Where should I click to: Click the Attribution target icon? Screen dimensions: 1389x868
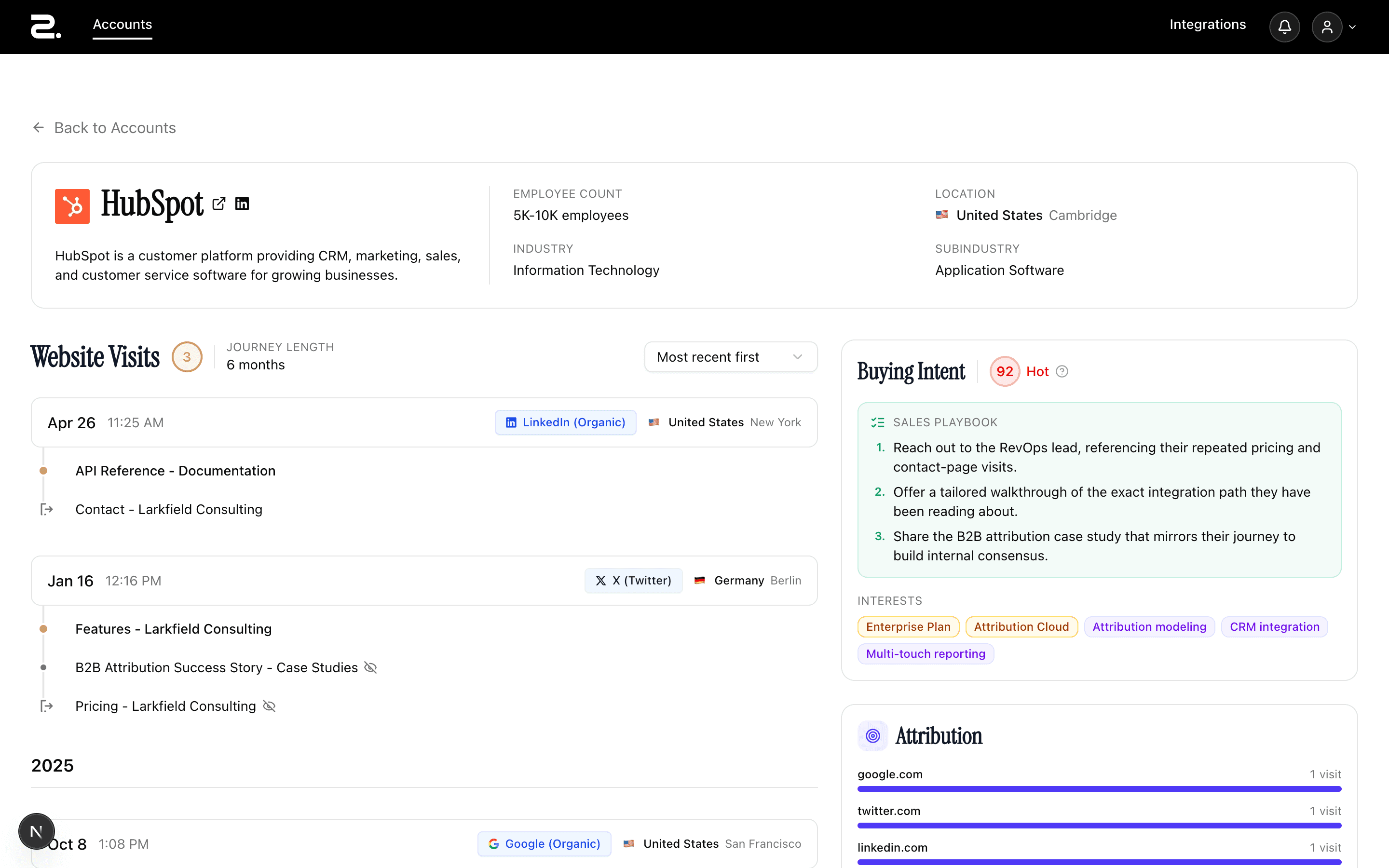pos(872,736)
